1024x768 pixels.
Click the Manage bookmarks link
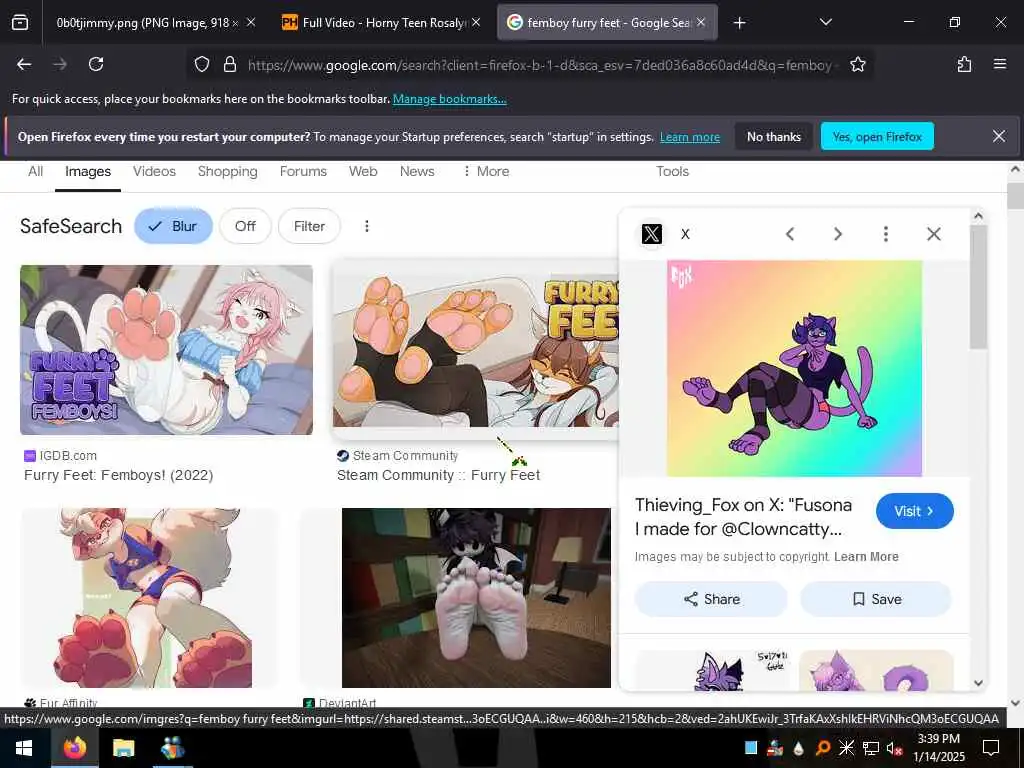(449, 99)
